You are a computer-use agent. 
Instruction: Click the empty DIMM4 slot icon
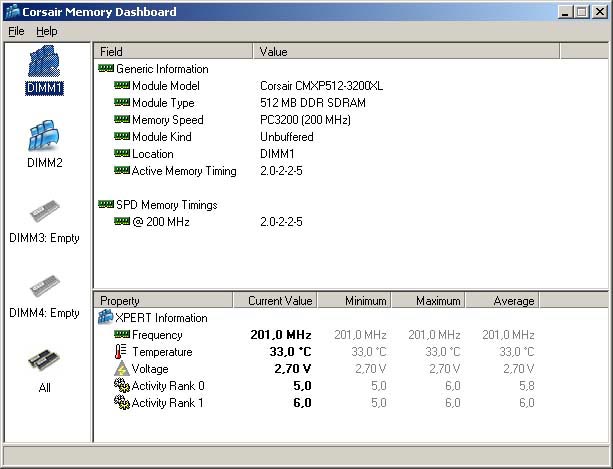45,288
